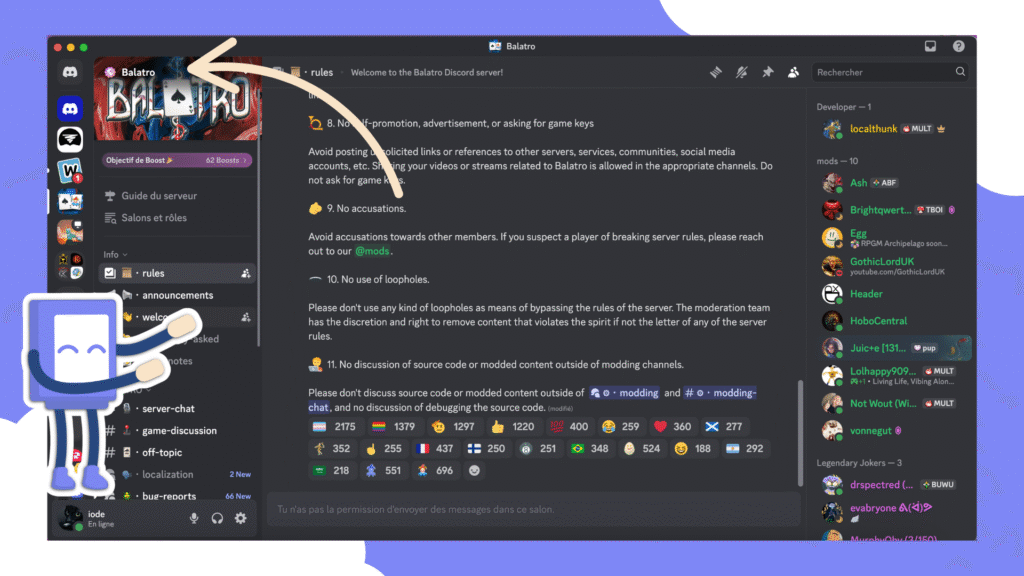This screenshot has width=1024, height=576.
Task: Open iode user avatar in bottom panel
Action: [x=70, y=518]
